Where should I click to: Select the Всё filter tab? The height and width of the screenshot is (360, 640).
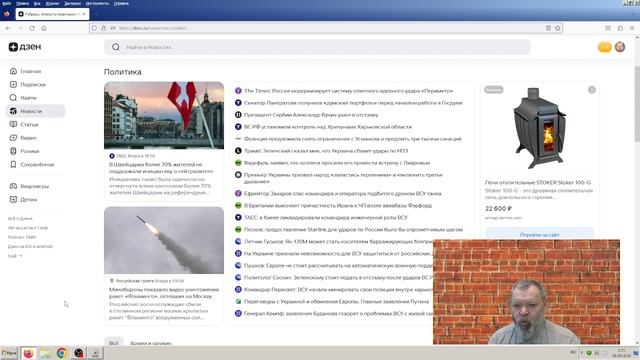114,343
